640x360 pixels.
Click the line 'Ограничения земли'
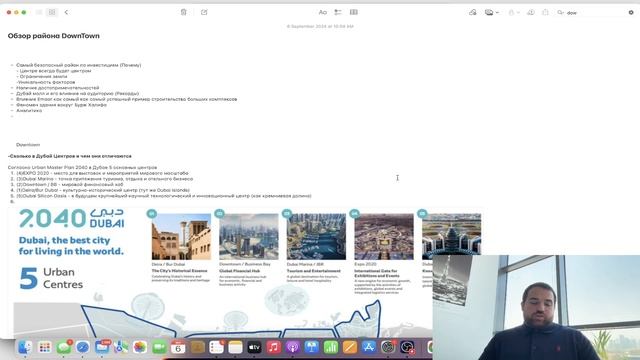pos(43,76)
